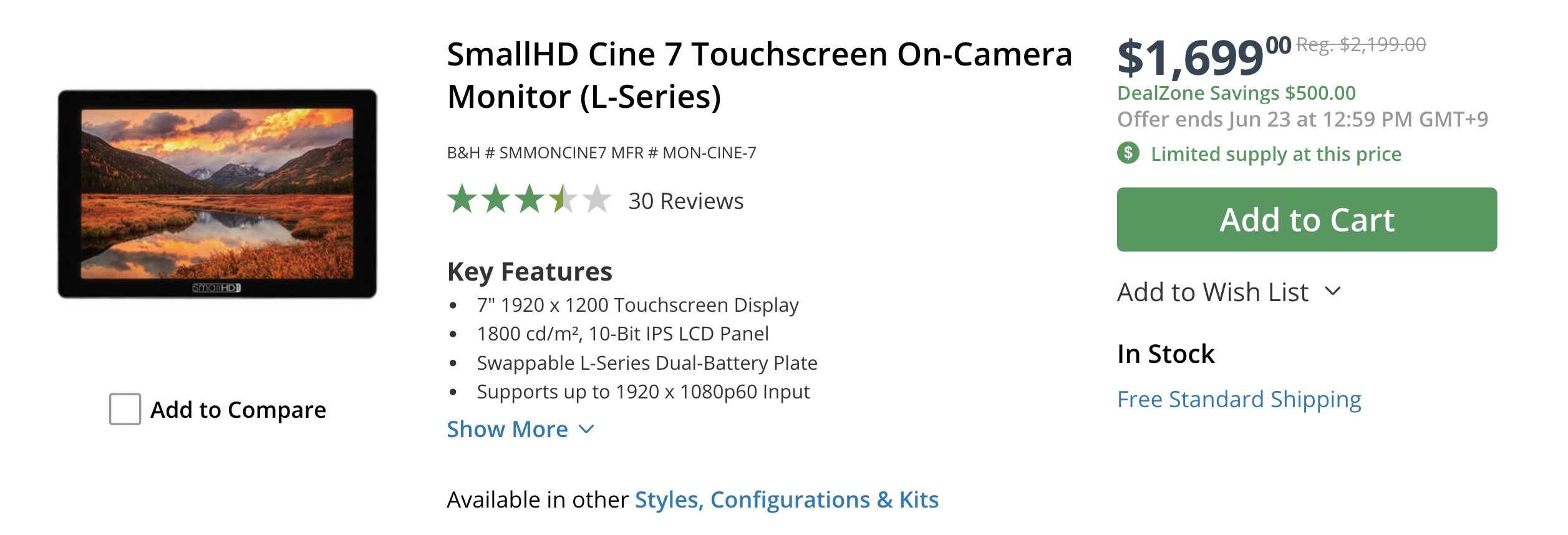Open the 30 Reviews link
The width and height of the screenshot is (1568, 535).
point(685,201)
